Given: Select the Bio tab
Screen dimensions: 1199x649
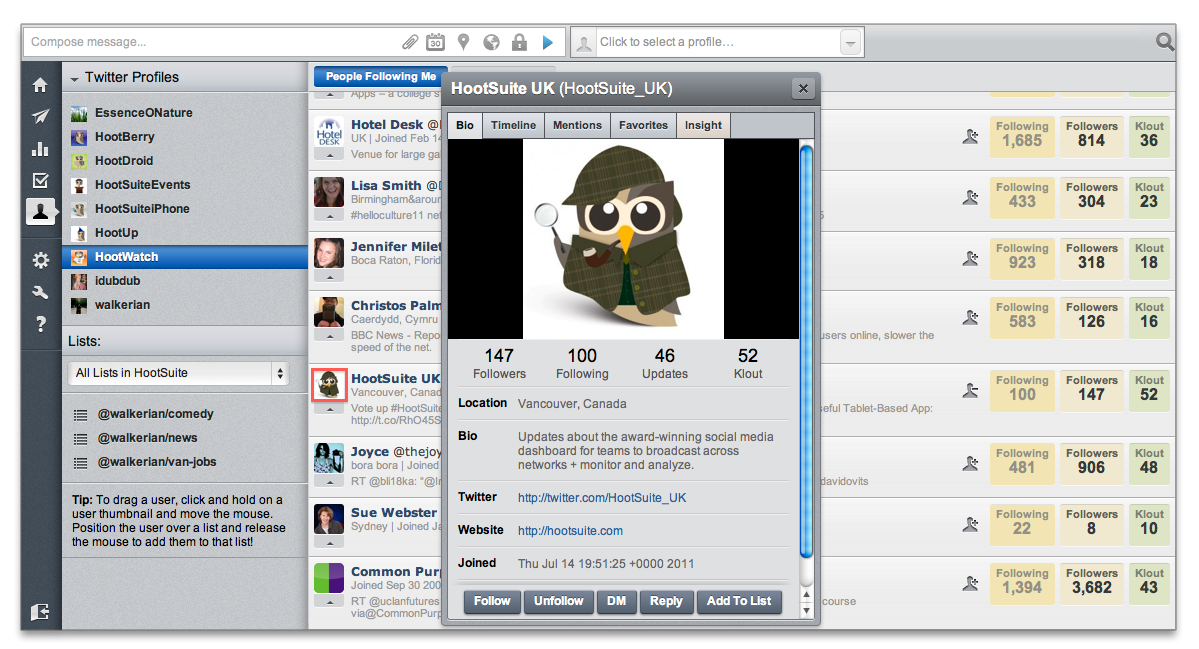Looking at the screenshot, I should (x=465, y=125).
